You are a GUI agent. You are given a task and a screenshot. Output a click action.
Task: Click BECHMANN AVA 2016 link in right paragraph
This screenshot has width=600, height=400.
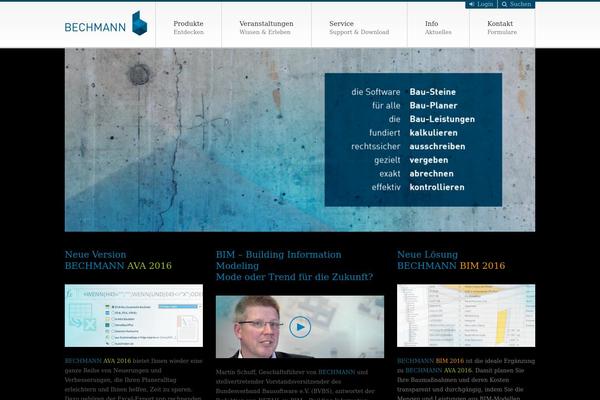click(x=439, y=370)
